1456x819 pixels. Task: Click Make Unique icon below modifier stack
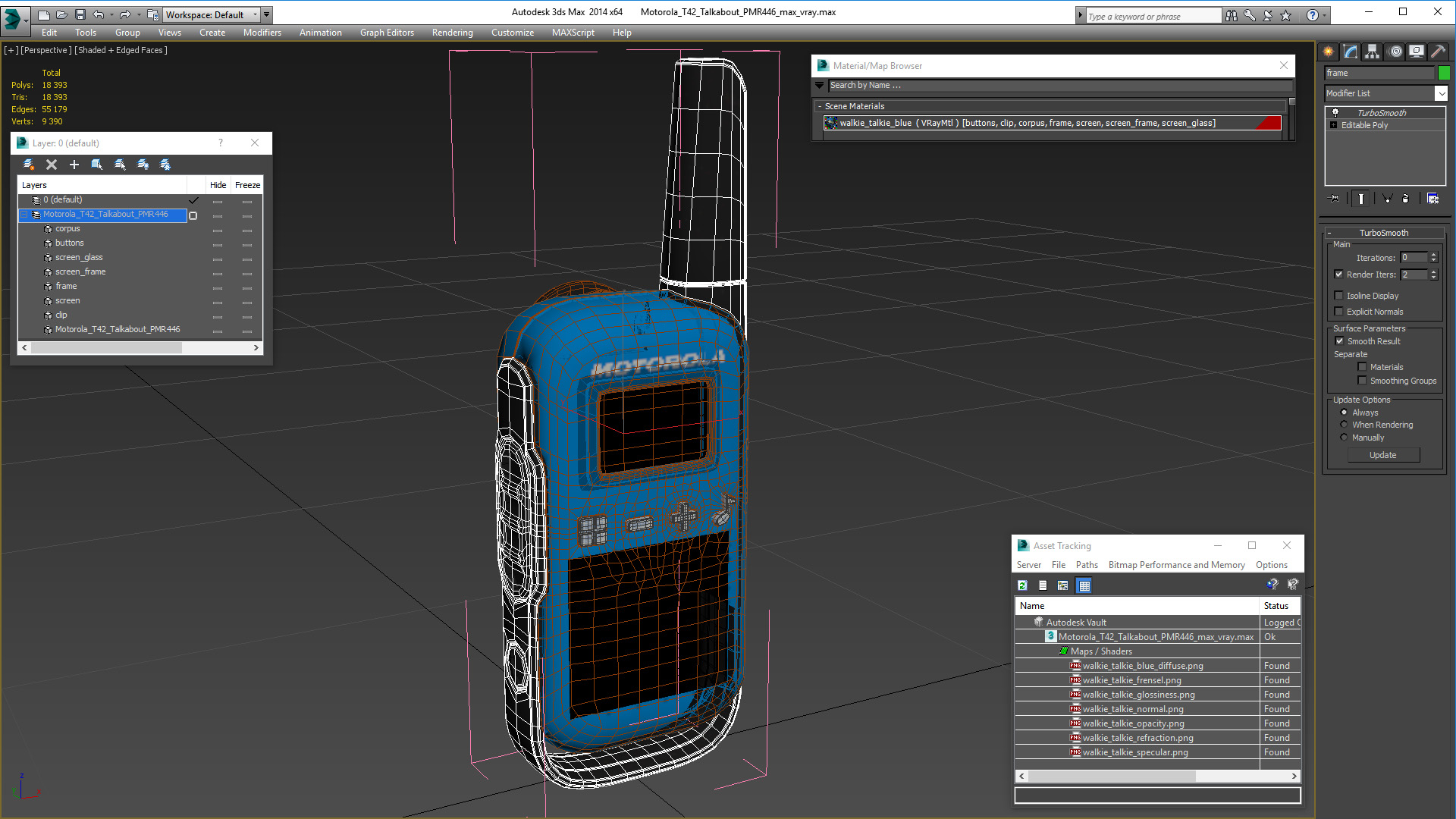1387,199
